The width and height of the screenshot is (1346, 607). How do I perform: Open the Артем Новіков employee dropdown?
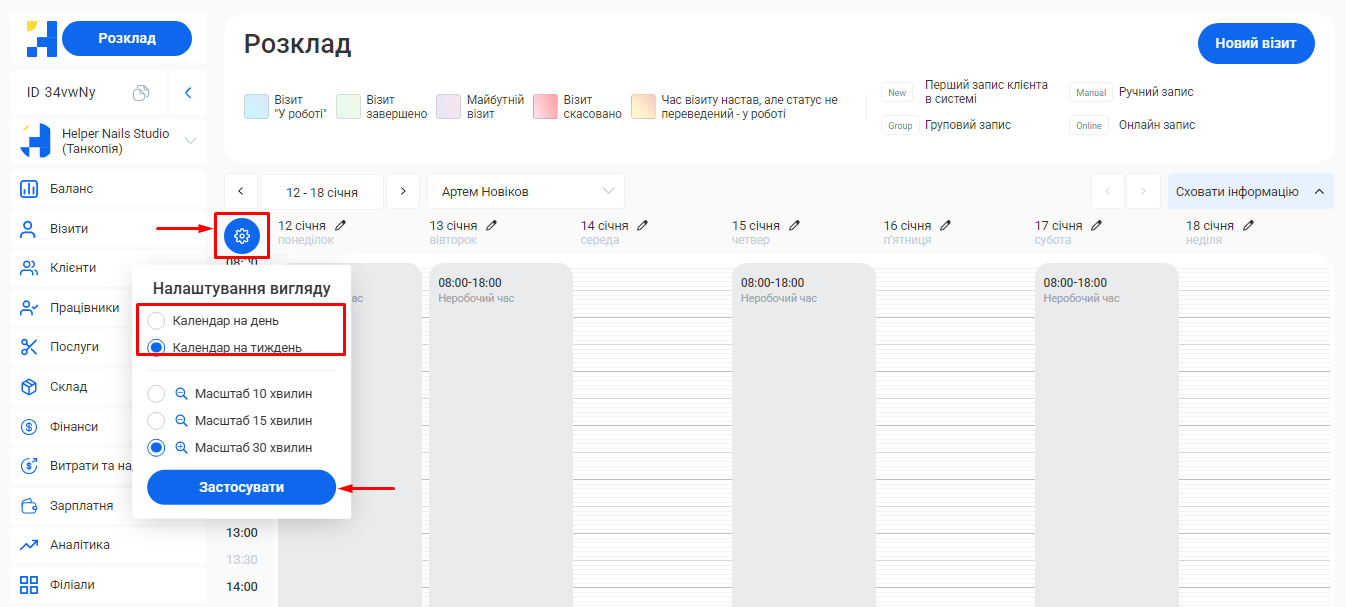525,191
